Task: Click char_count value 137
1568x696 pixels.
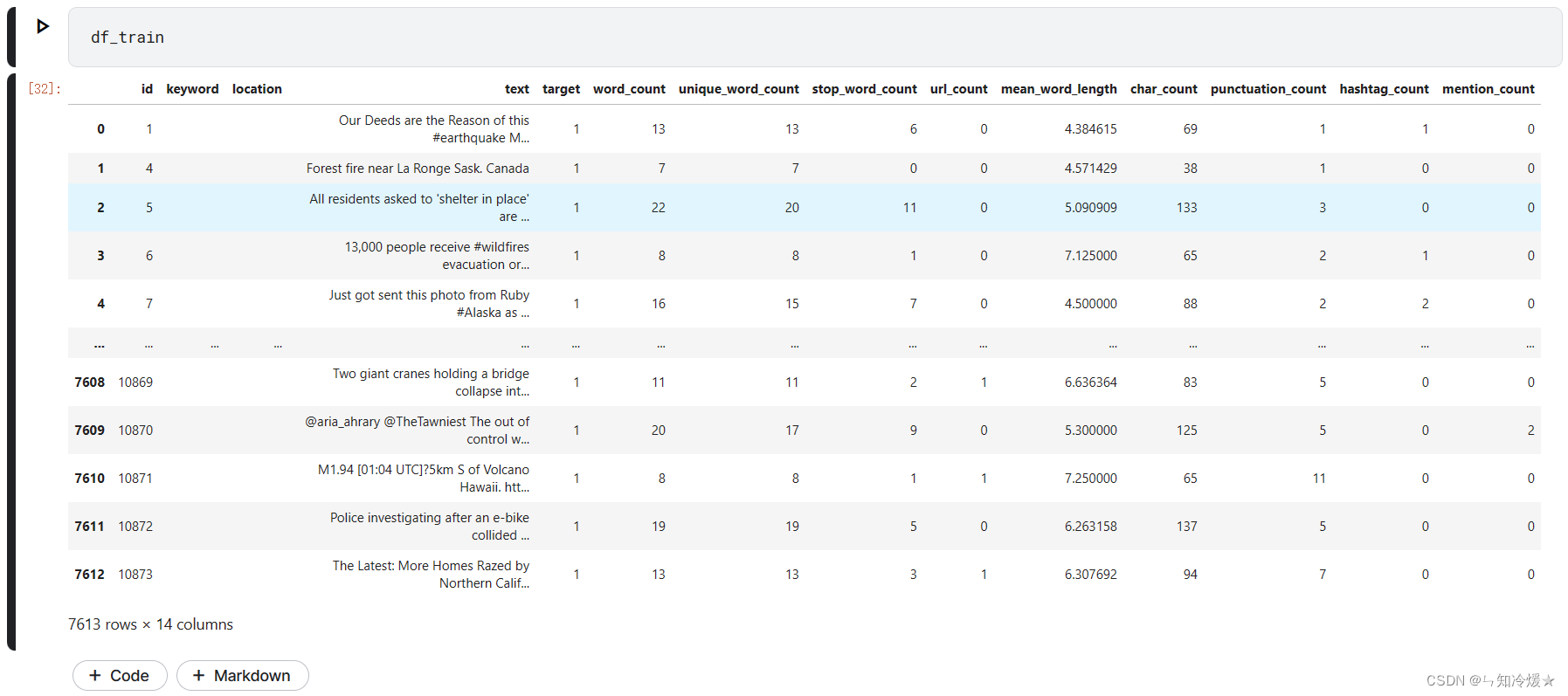Action: coord(1186,527)
